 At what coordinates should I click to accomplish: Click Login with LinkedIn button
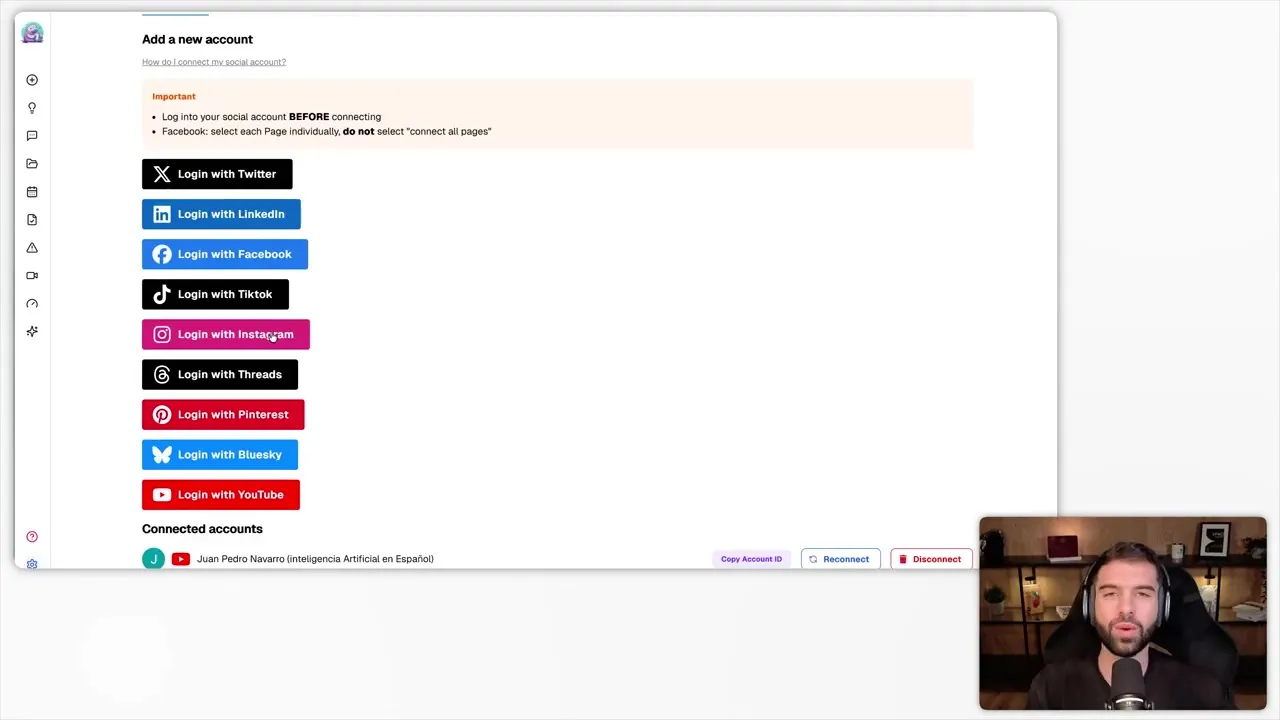[221, 214]
